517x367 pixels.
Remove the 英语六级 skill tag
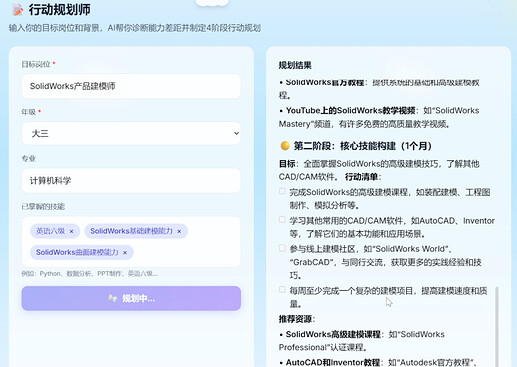(x=71, y=231)
